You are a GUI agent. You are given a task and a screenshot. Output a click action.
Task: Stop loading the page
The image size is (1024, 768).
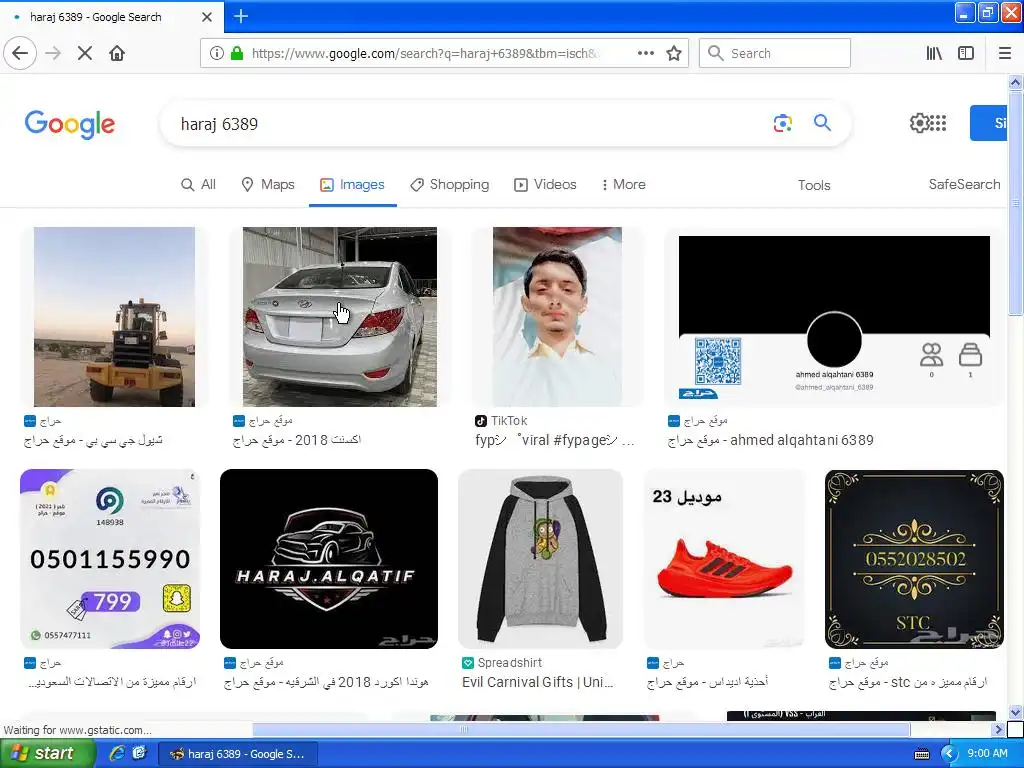tap(85, 53)
